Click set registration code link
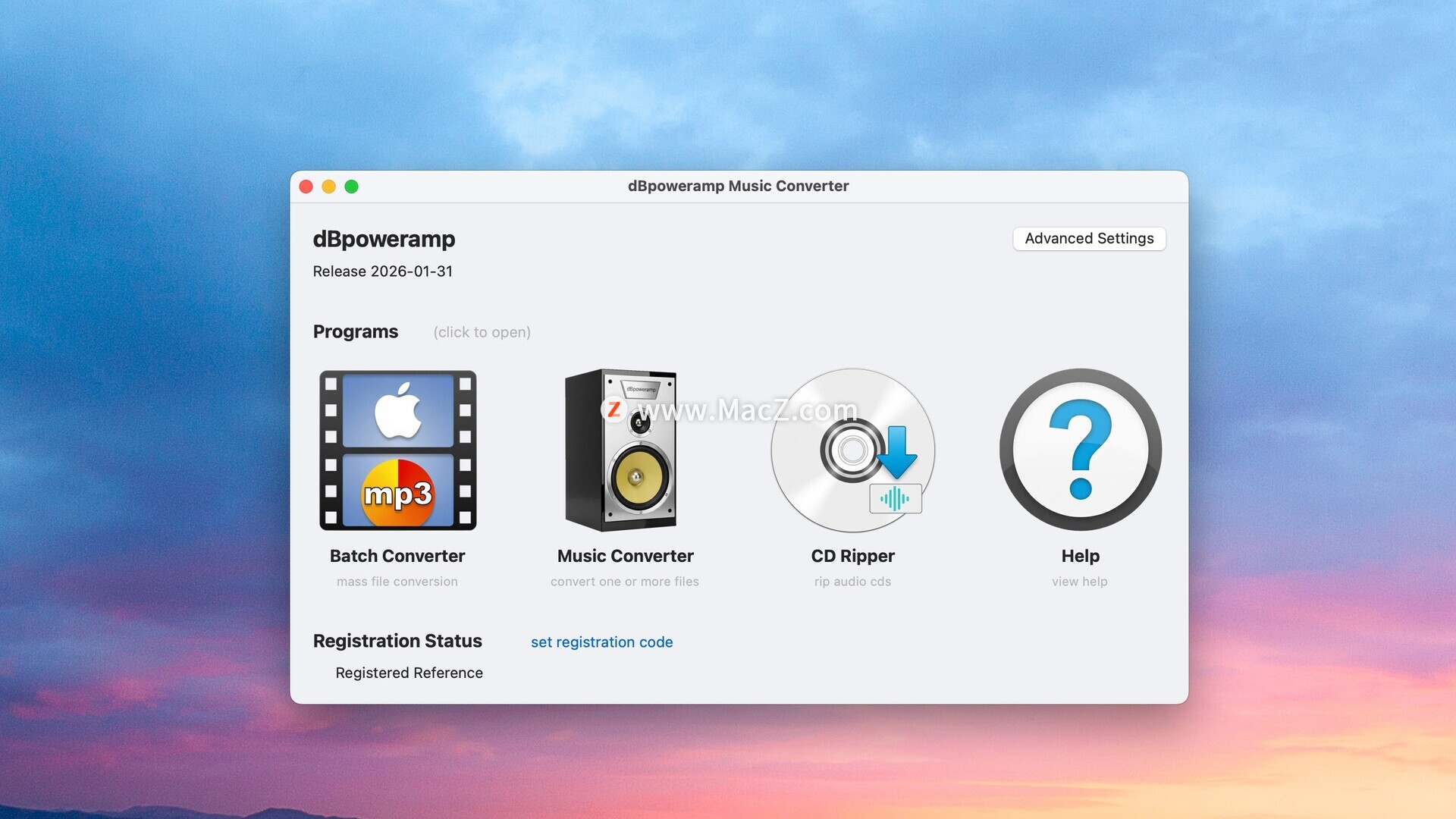1456x819 pixels. point(601,642)
